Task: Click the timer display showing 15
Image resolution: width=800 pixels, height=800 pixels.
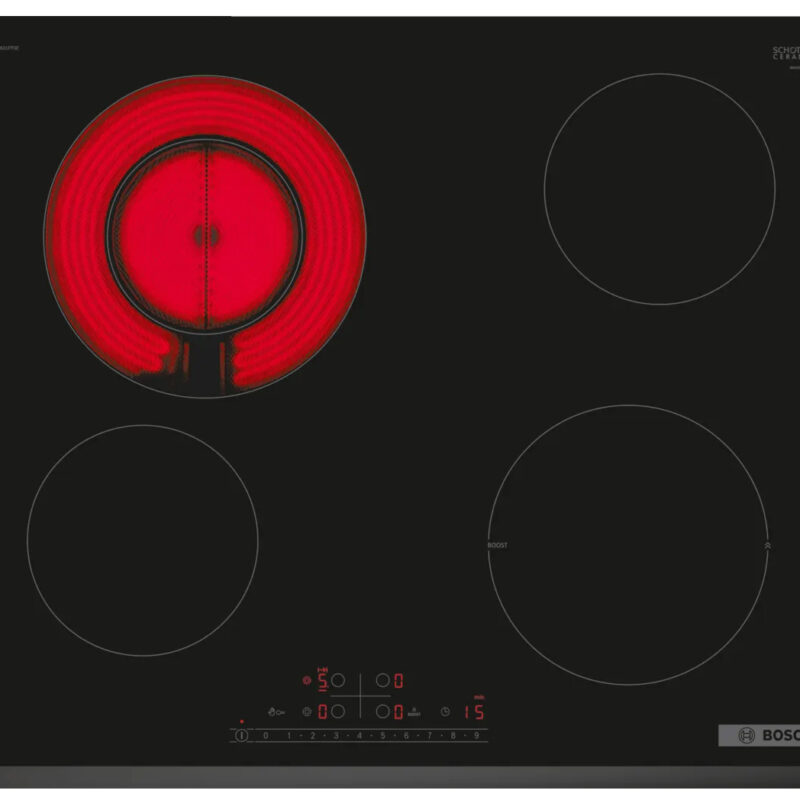Action: (474, 711)
